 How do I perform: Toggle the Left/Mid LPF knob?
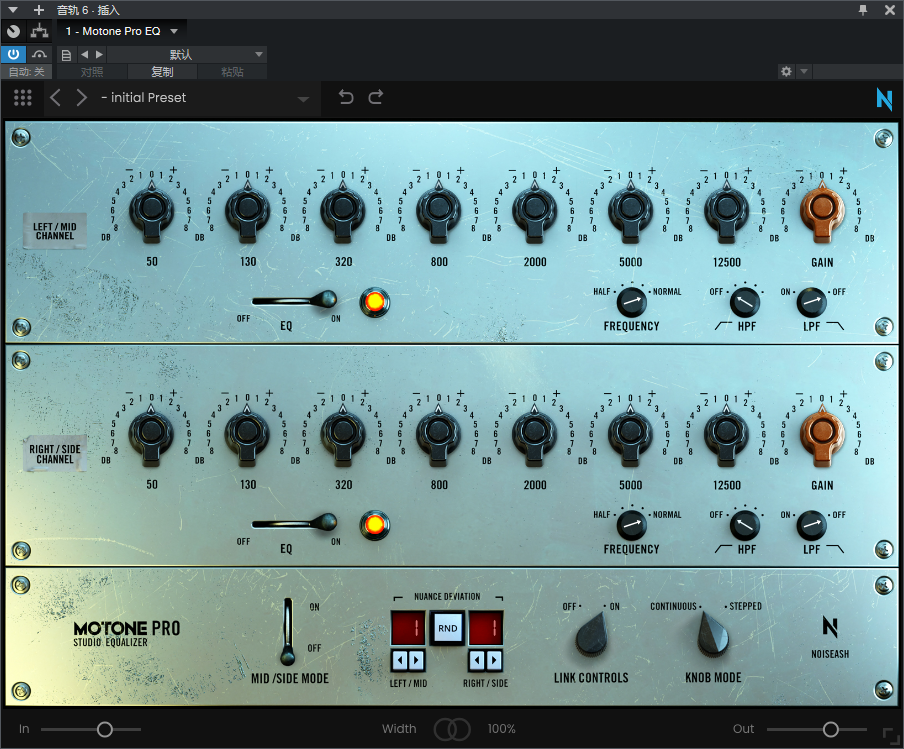point(812,302)
